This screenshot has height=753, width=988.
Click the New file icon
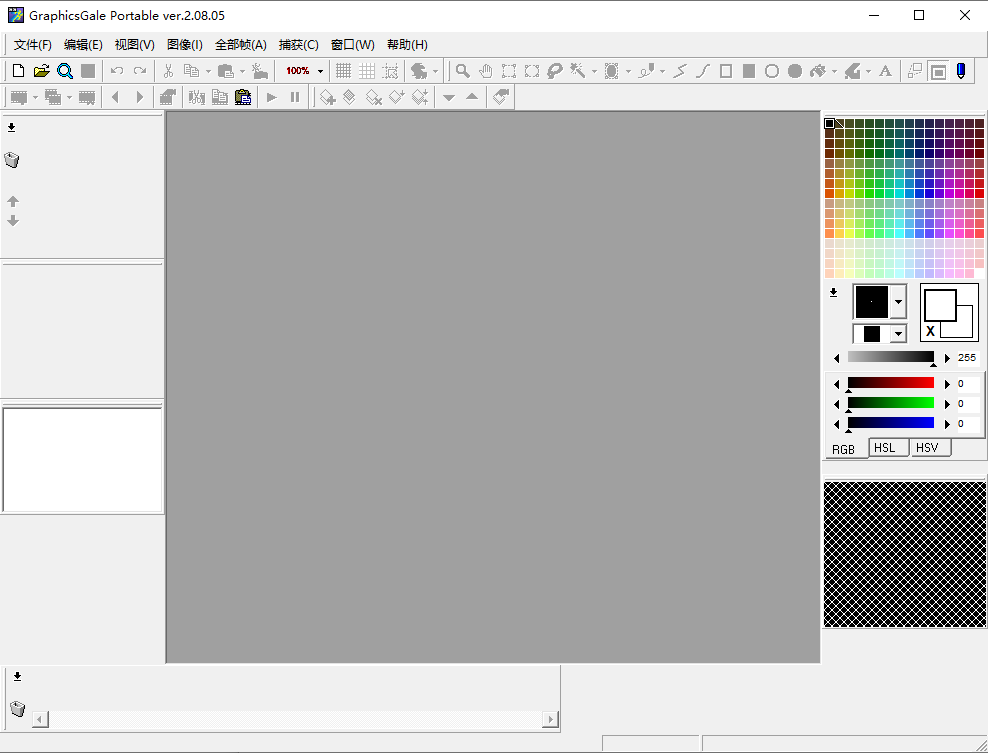tap(17, 71)
